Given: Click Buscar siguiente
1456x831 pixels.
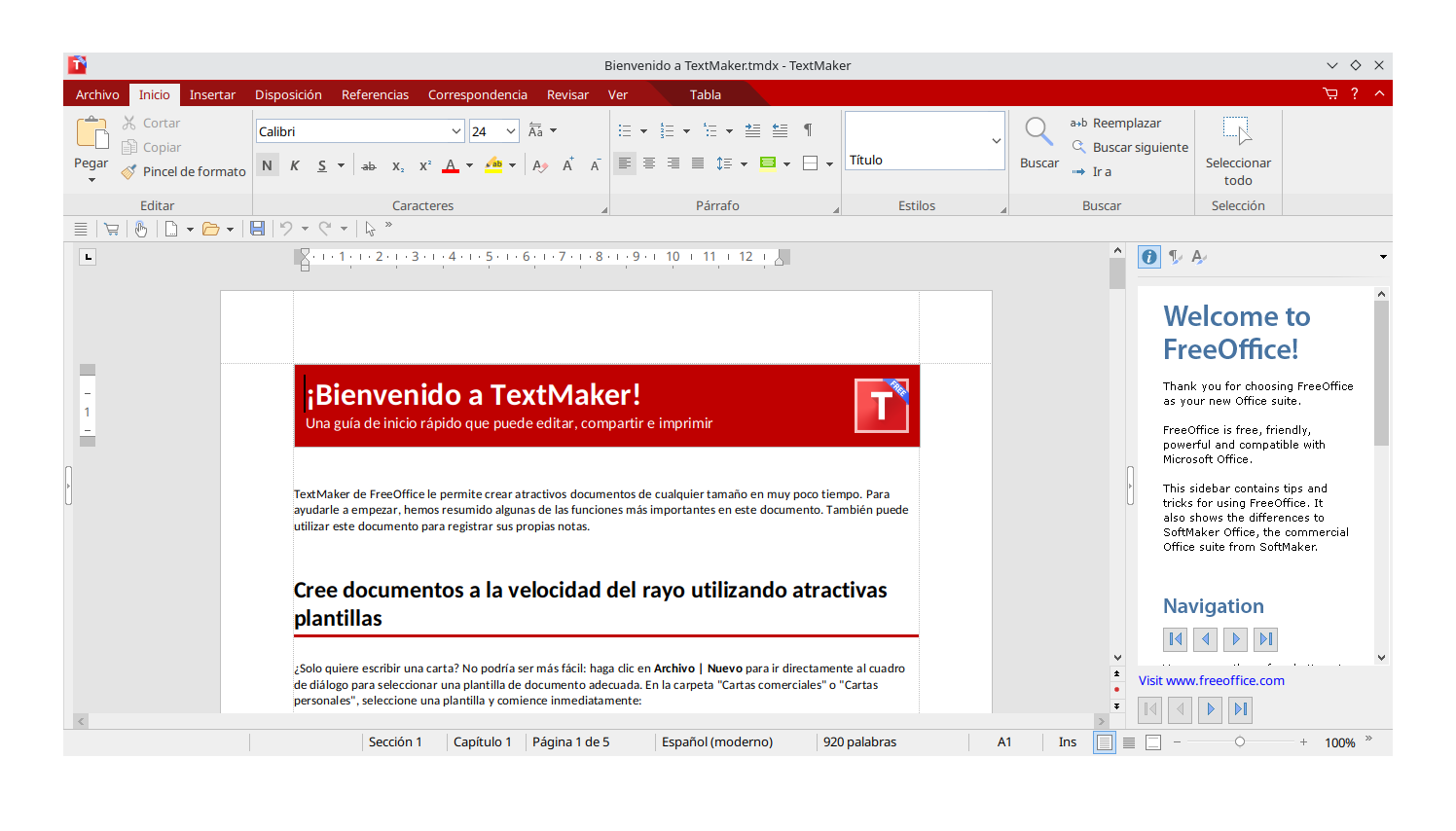Looking at the screenshot, I should pyautogui.click(x=1130, y=147).
